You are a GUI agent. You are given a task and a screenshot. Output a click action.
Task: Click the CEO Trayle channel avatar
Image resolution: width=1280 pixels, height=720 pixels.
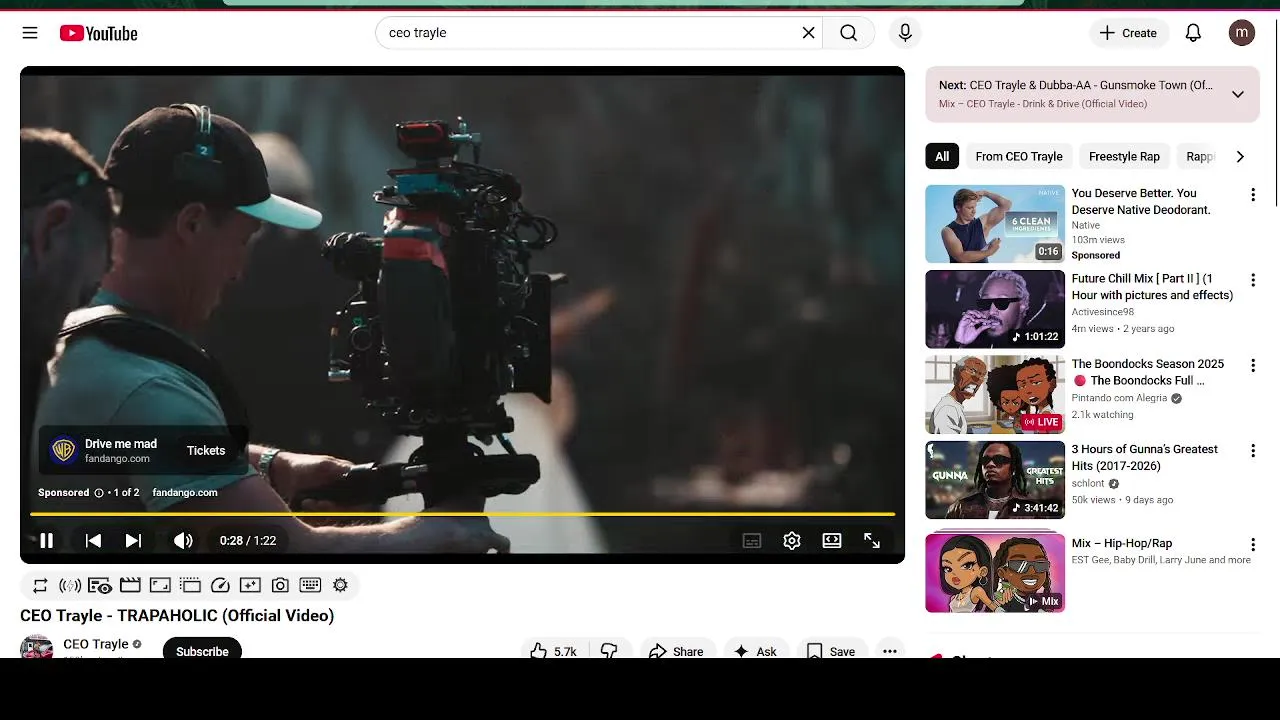[37, 647]
